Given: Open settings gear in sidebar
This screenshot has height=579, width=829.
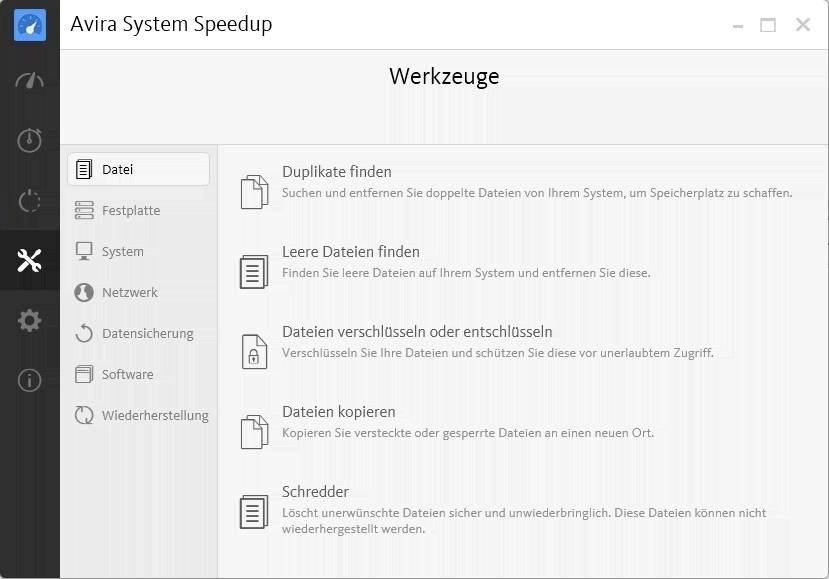Looking at the screenshot, I should [x=30, y=320].
